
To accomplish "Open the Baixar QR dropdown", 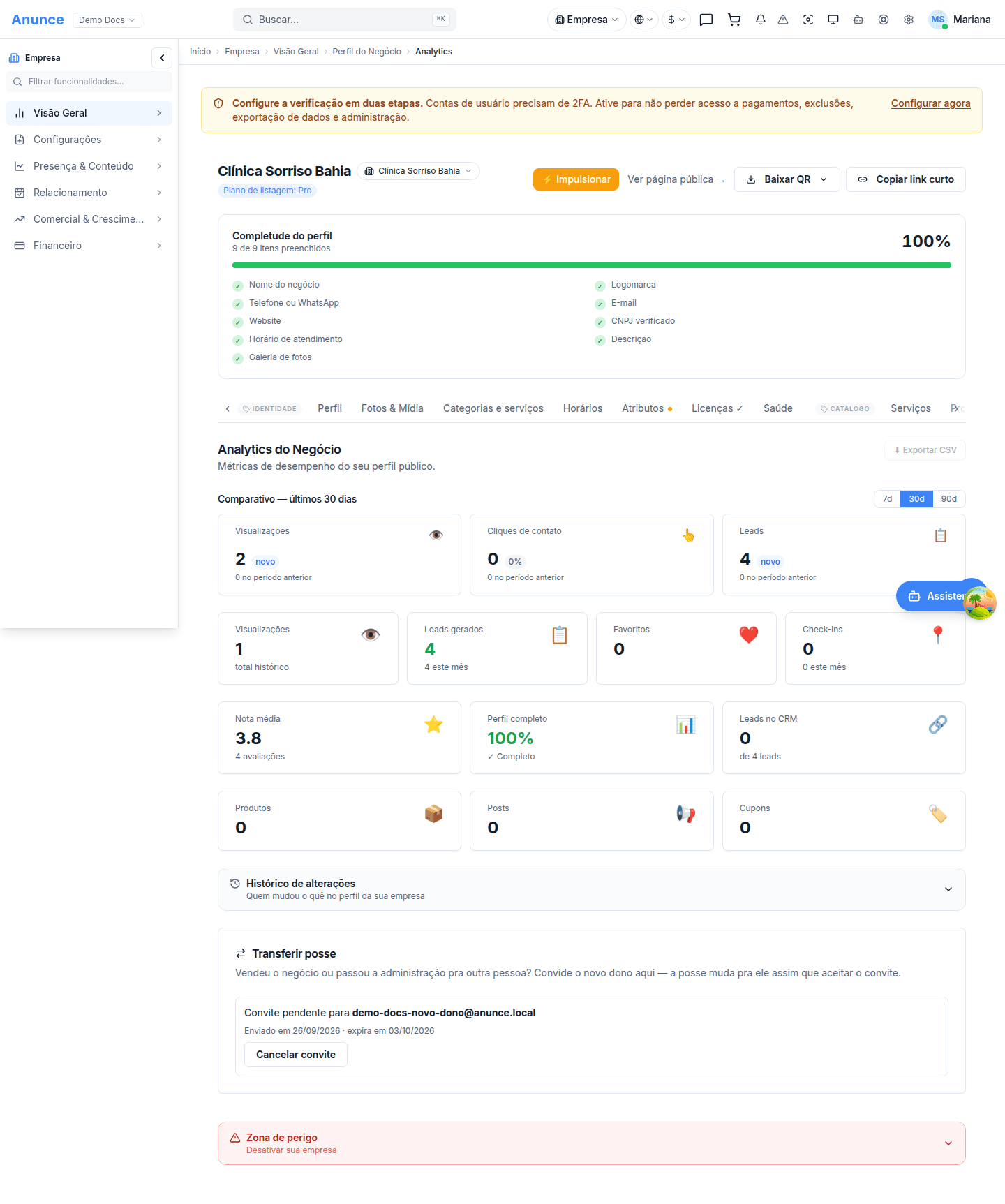I will point(787,179).
